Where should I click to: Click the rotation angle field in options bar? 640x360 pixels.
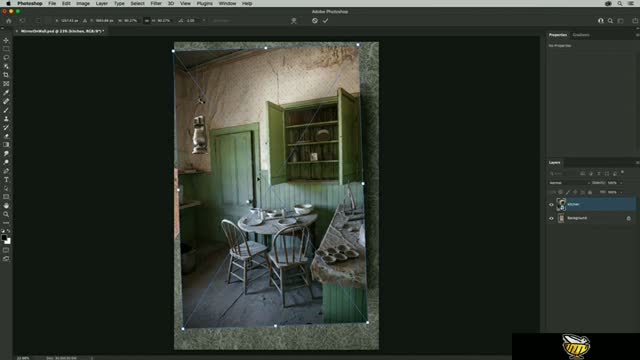[x=191, y=20]
